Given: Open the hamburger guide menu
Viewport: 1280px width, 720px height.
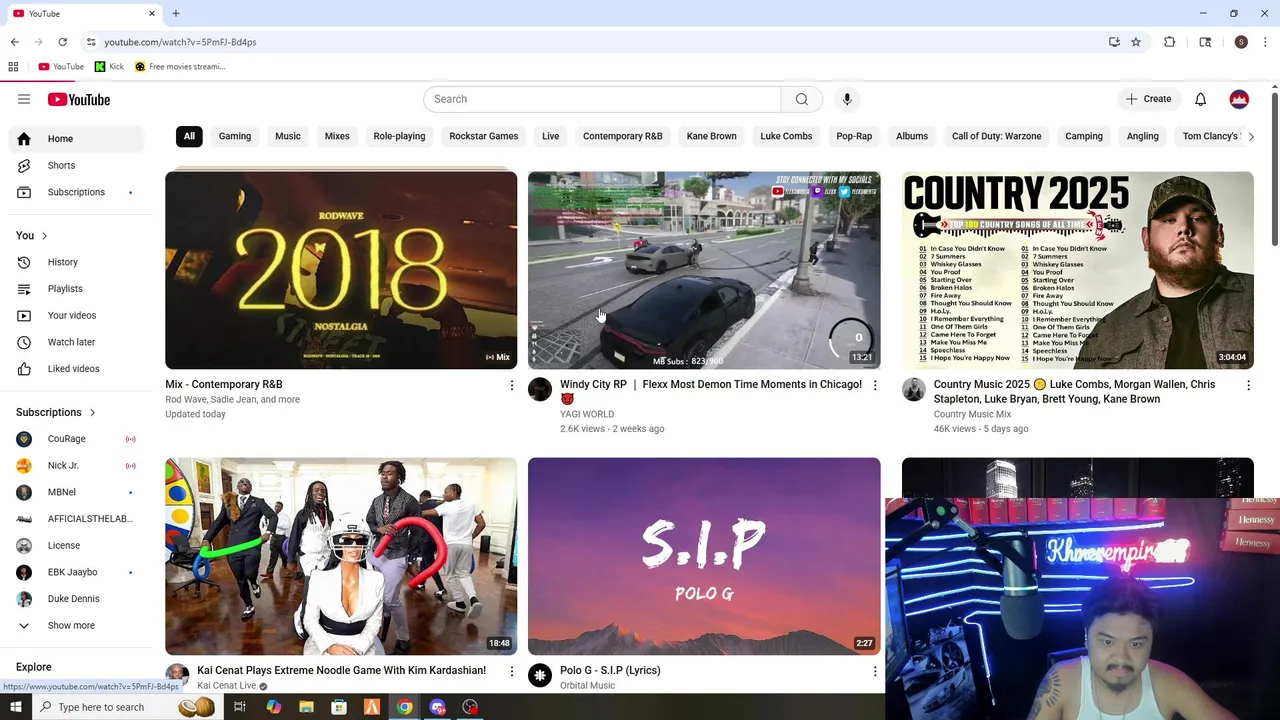Looking at the screenshot, I should 24,99.
